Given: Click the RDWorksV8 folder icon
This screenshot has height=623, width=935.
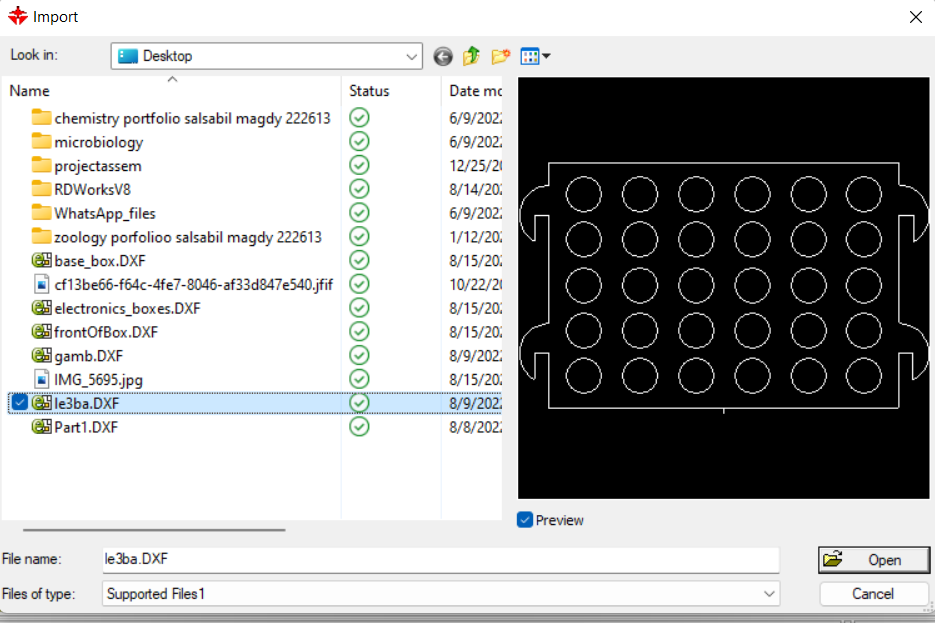Looking at the screenshot, I should [41, 189].
